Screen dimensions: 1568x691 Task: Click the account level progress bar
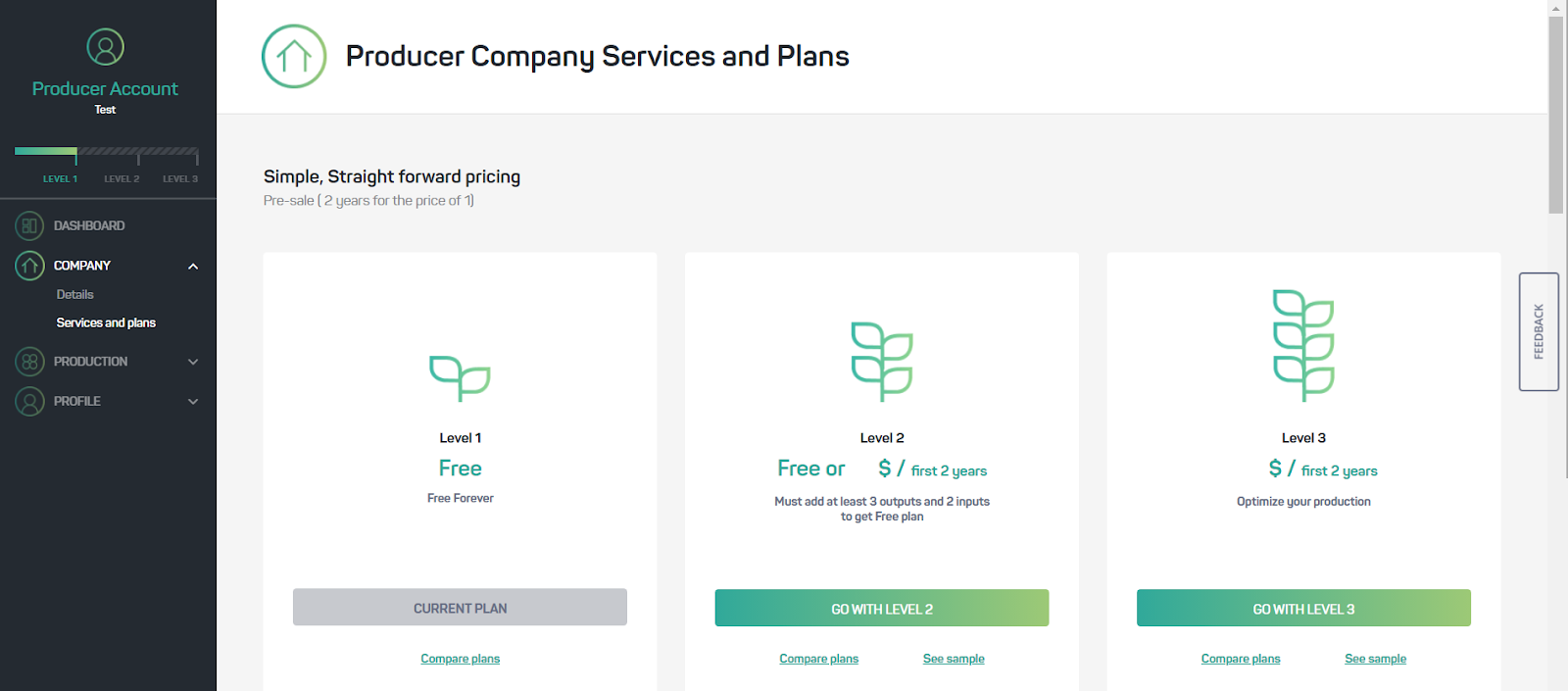click(107, 153)
